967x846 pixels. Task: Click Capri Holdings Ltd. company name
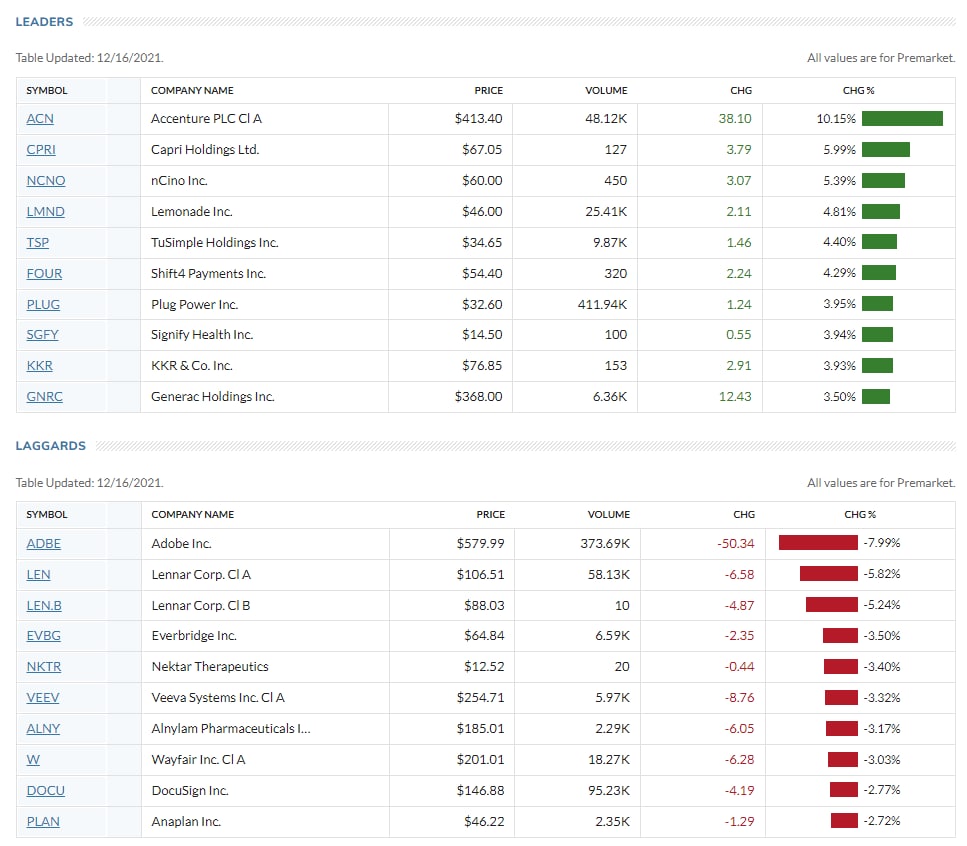(205, 150)
